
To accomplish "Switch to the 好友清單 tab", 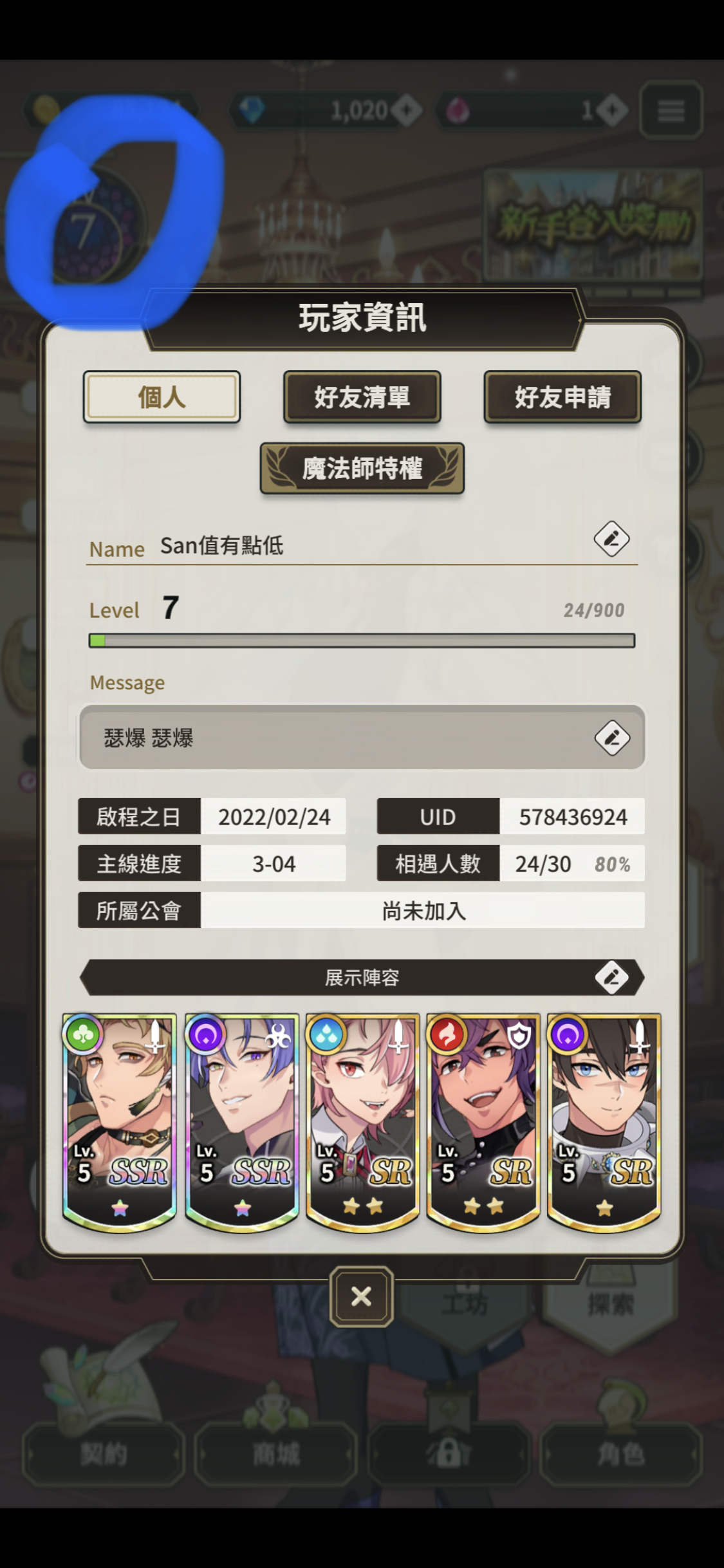I will 362,397.
